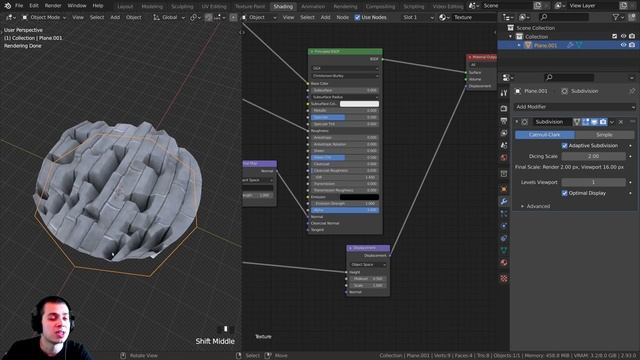Toggle Subdivision modifier render camera icon
The height and width of the screenshot is (360, 640).
[x=603, y=122]
